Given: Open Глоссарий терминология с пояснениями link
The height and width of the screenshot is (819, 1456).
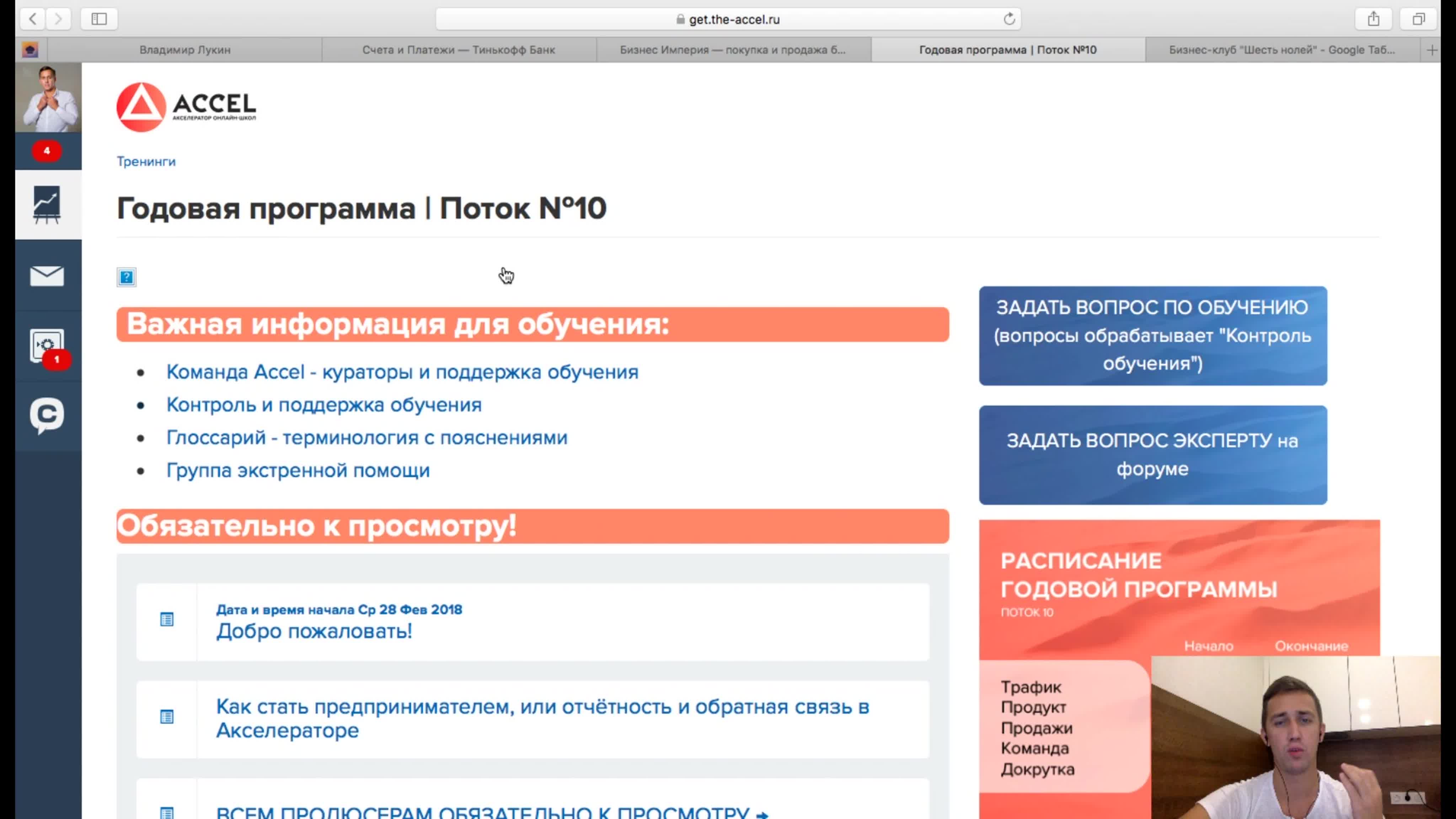Looking at the screenshot, I should click(x=367, y=438).
